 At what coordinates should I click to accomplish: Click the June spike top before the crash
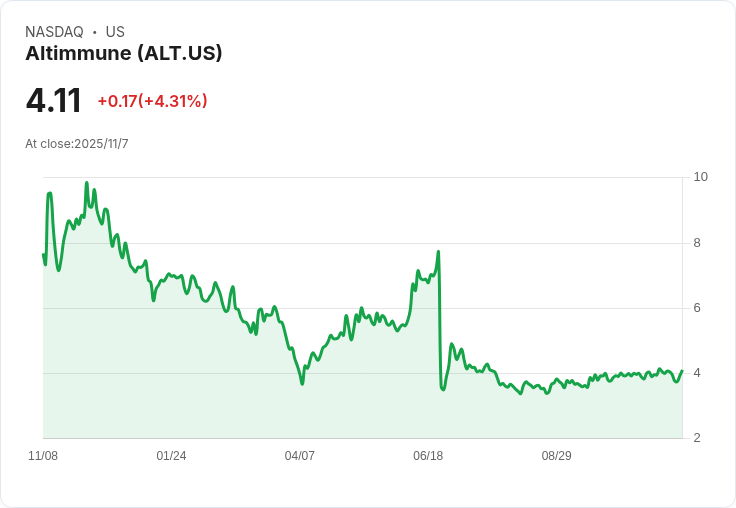pos(438,252)
